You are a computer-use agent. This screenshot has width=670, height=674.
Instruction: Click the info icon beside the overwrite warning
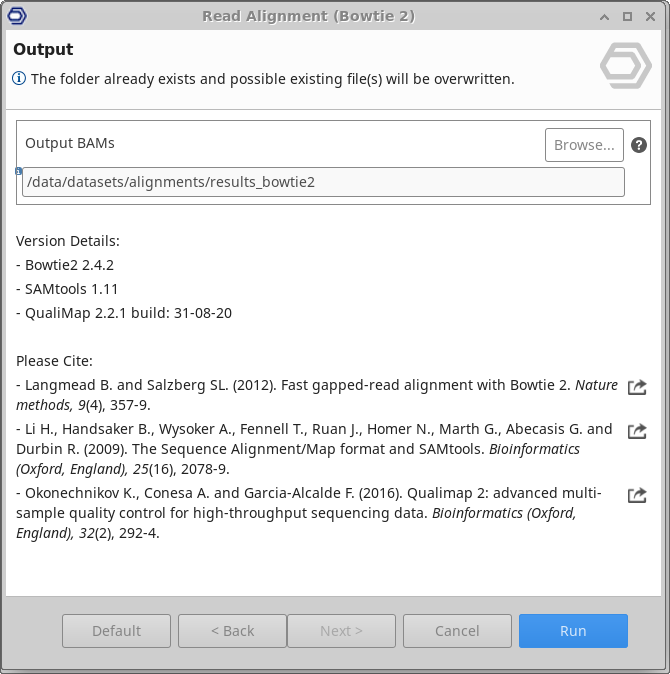pyautogui.click(x=19, y=79)
